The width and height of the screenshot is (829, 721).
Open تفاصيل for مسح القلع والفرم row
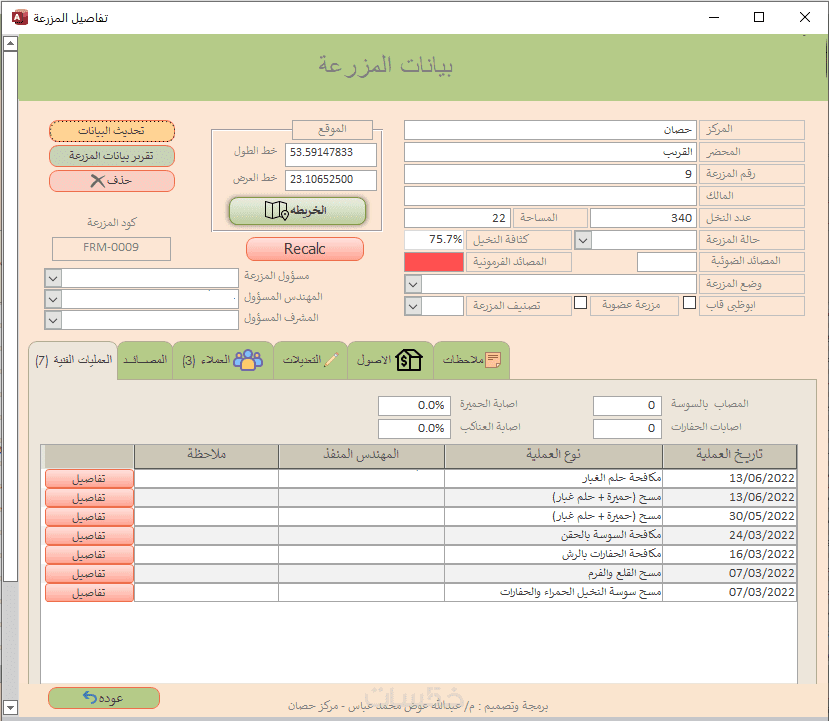pyautogui.click(x=89, y=574)
